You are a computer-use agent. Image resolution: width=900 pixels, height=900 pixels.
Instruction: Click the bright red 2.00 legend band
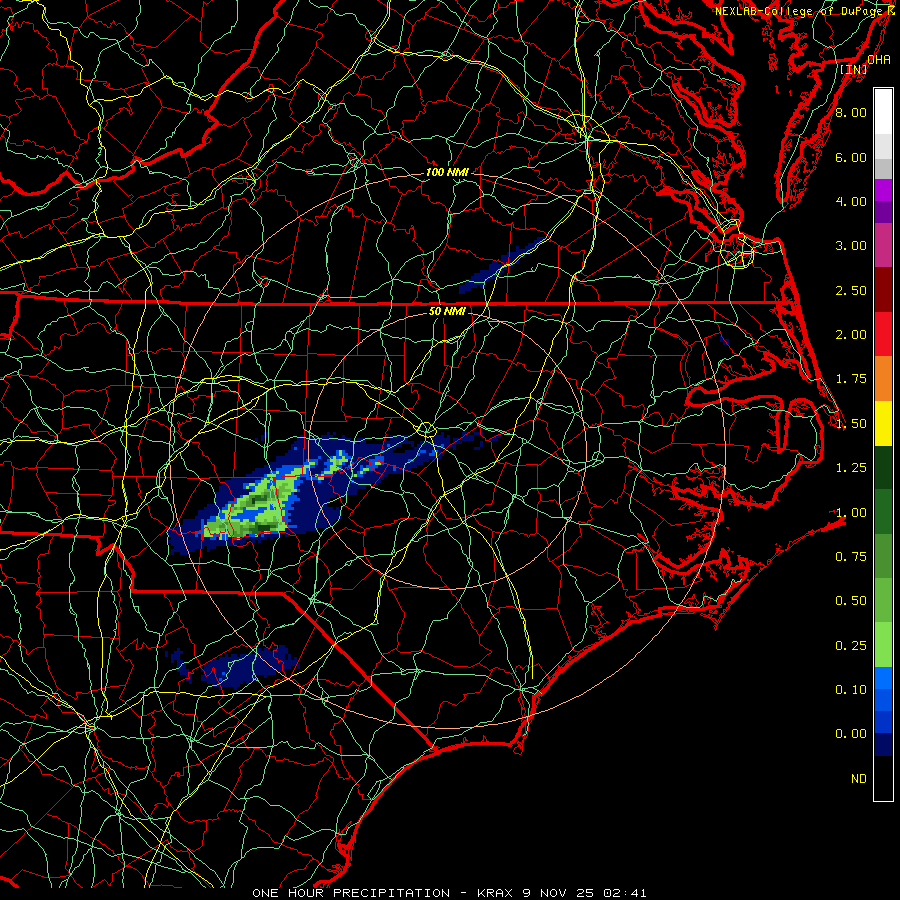883,334
